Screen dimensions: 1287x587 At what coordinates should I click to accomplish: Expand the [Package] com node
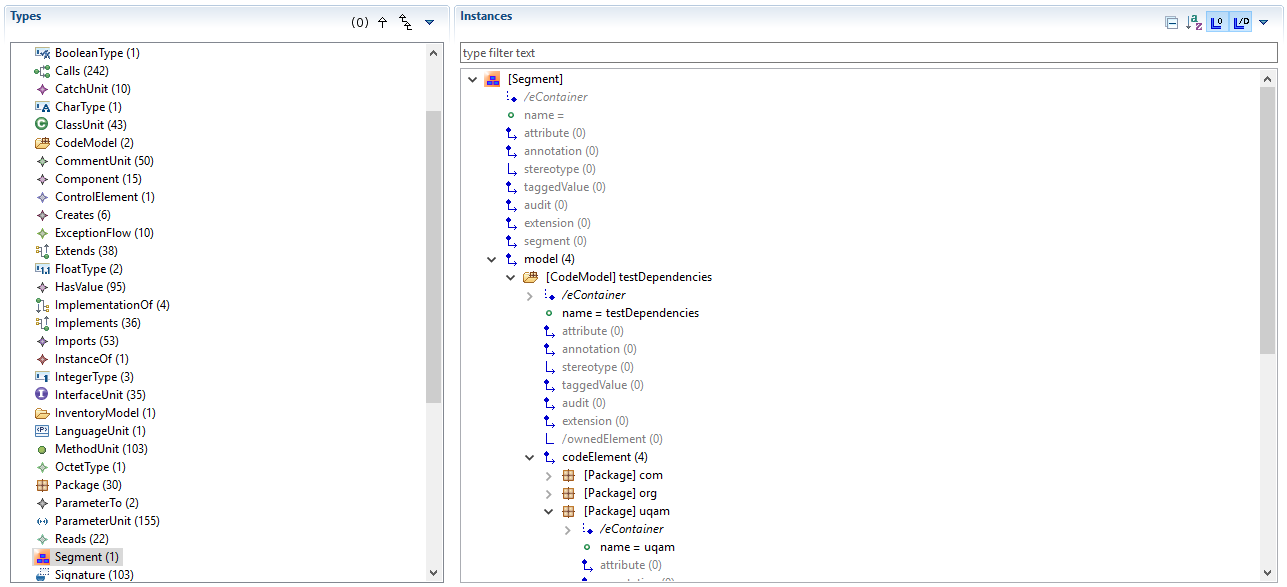pyautogui.click(x=548, y=475)
